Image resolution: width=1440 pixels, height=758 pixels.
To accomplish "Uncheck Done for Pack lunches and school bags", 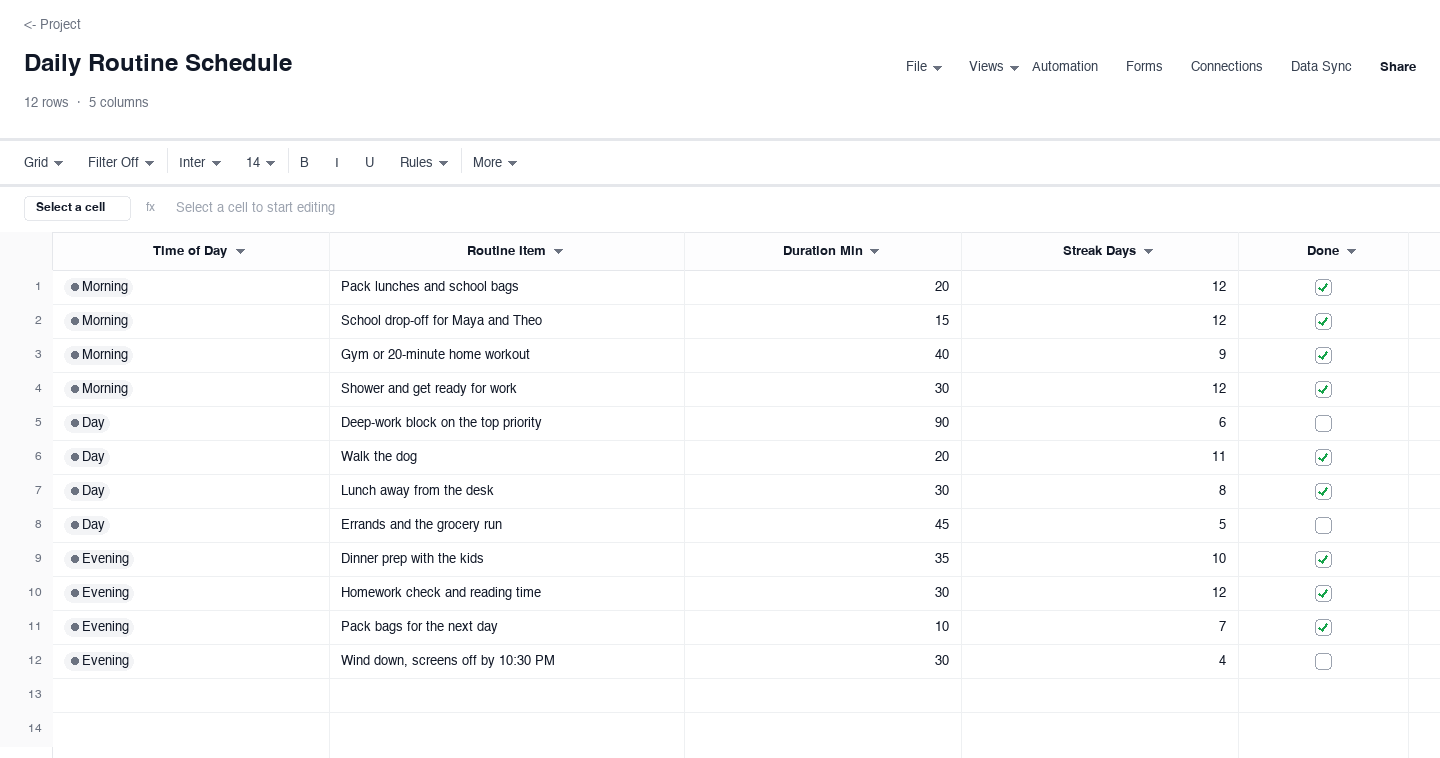I will click(1323, 287).
